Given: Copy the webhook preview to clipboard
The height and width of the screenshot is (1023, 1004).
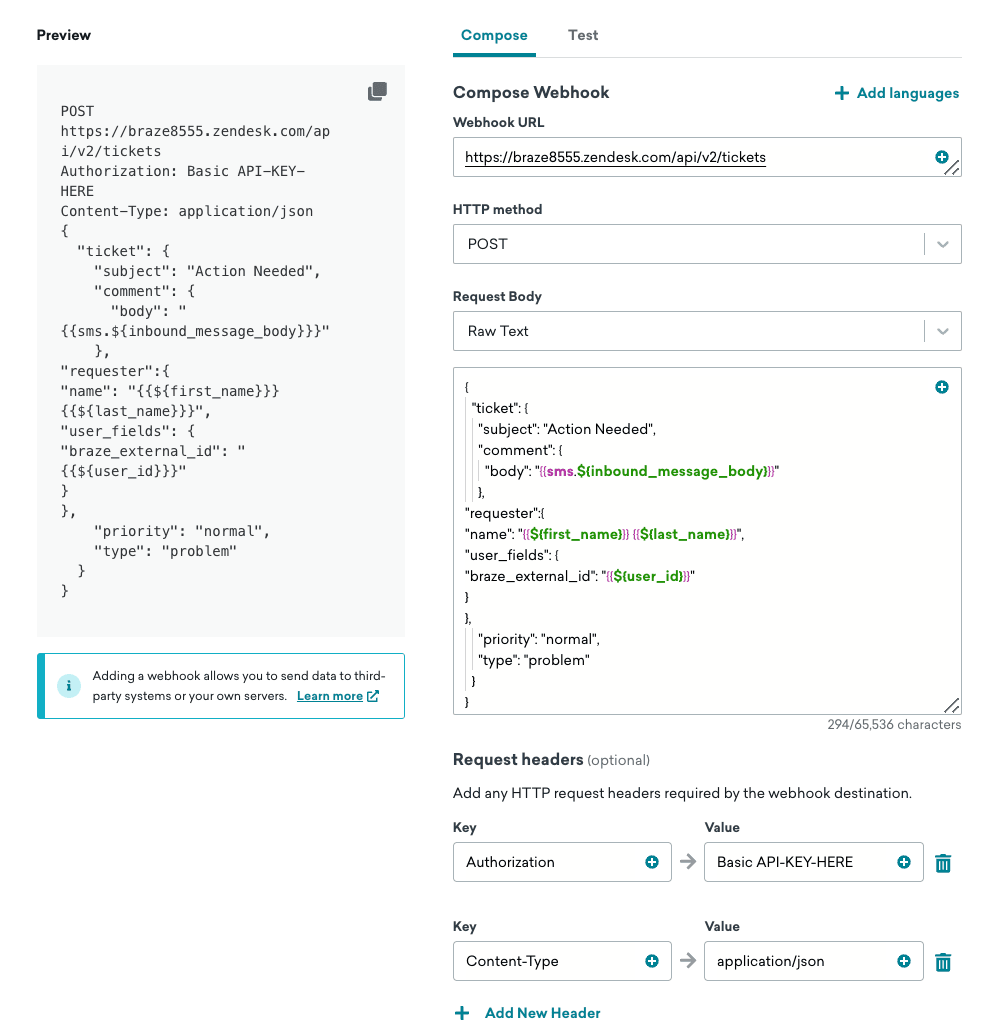Looking at the screenshot, I should (377, 92).
